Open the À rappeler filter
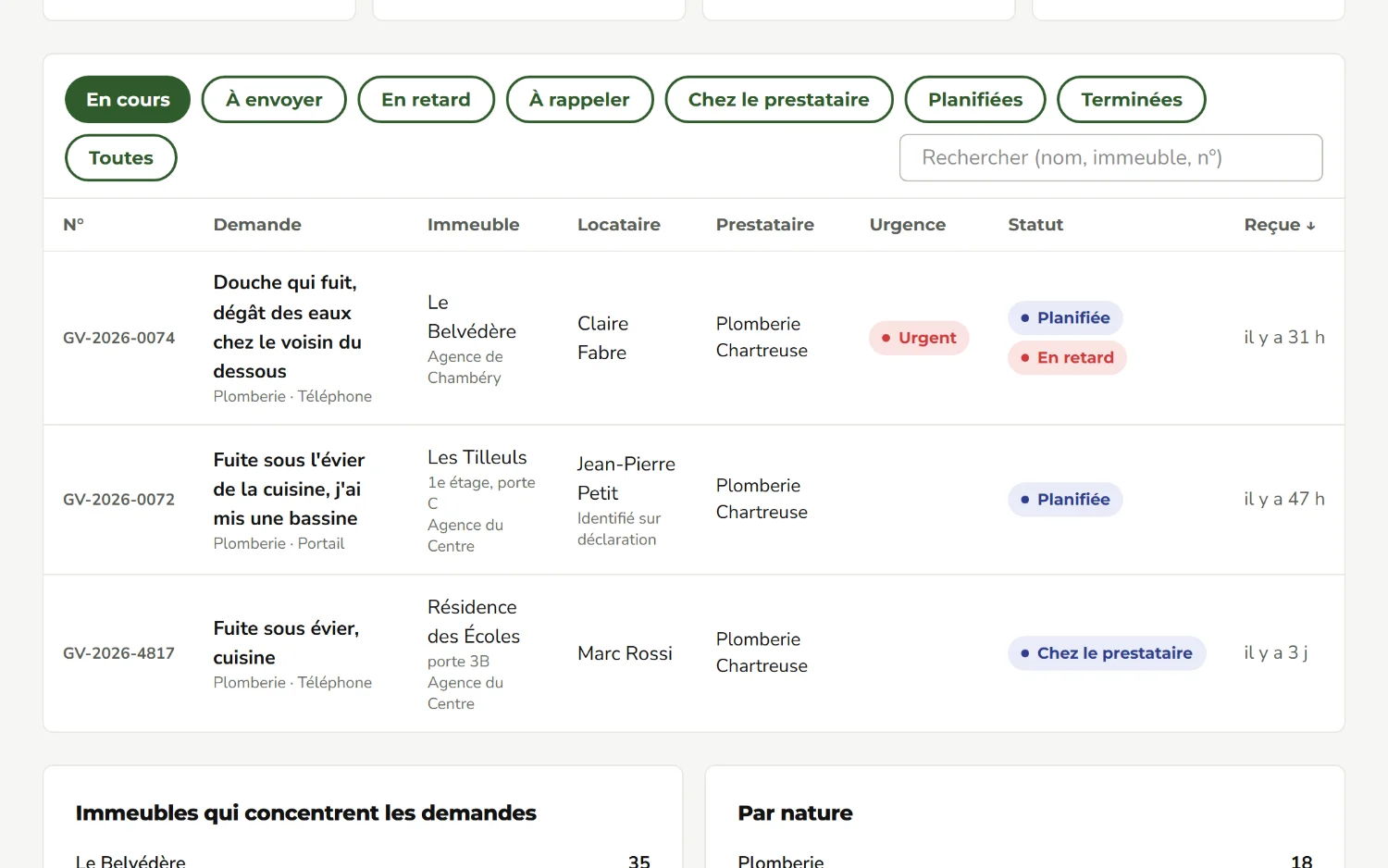1388x868 pixels. point(579,99)
